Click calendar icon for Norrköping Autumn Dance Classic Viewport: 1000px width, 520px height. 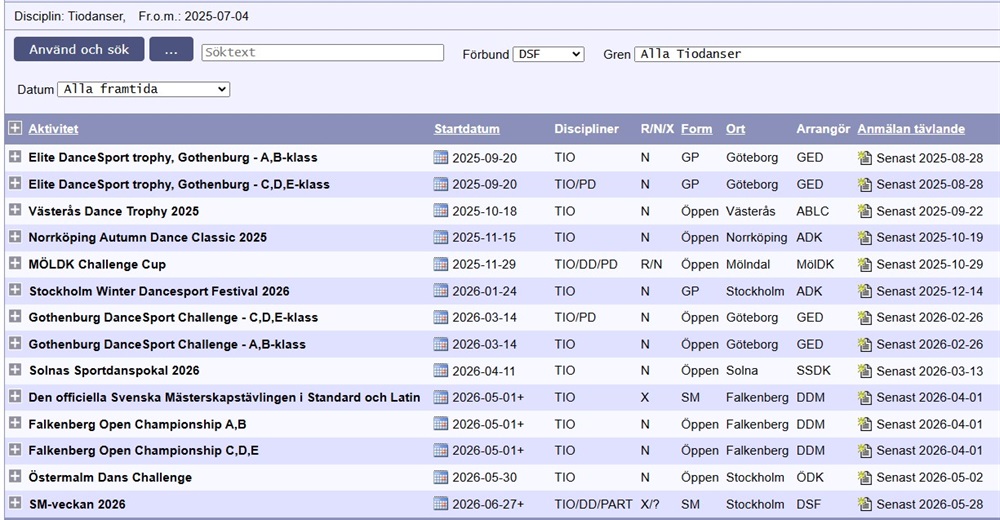(441, 238)
